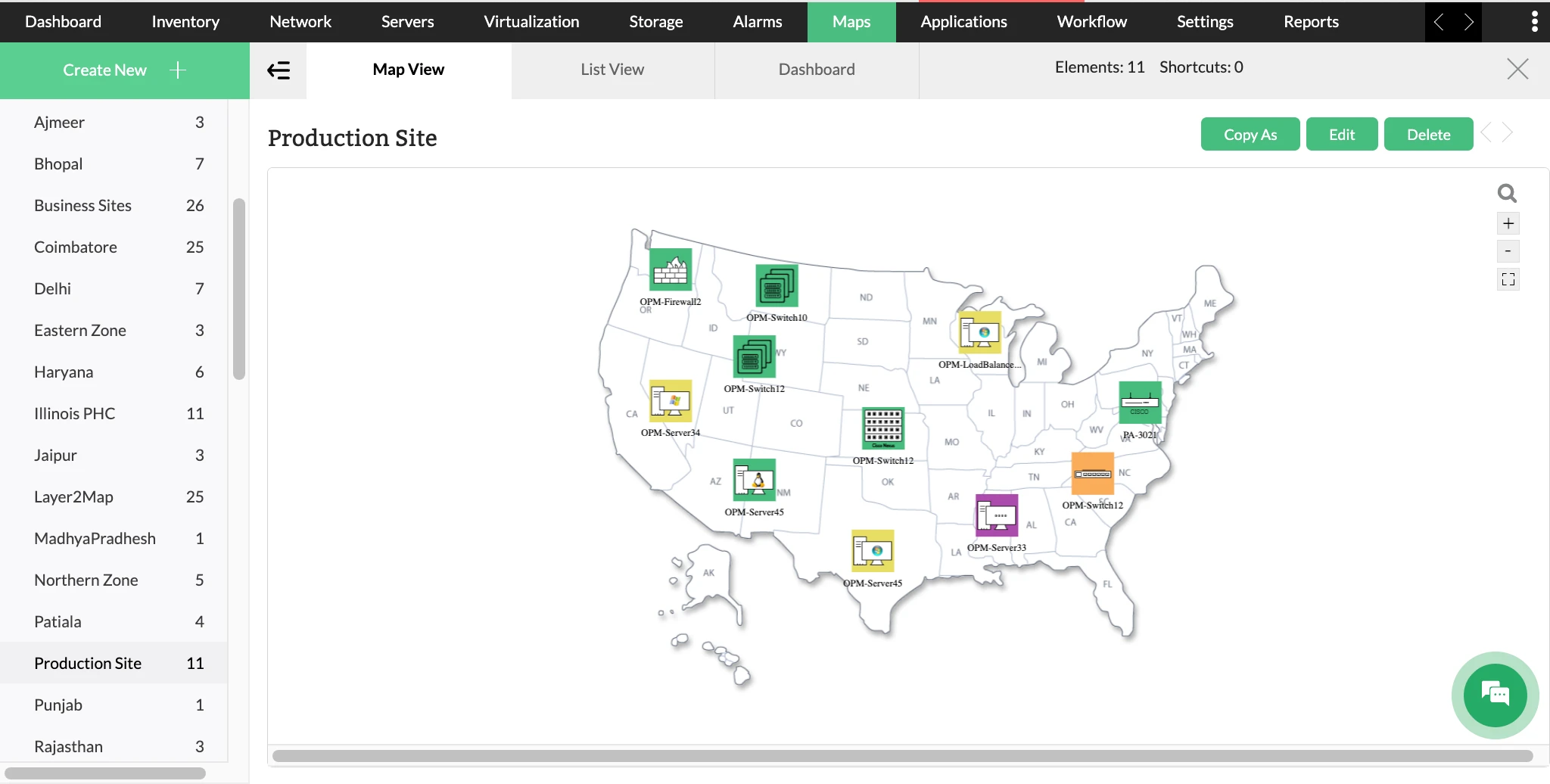
Task: Zoom in on the map
Action: (1508, 223)
